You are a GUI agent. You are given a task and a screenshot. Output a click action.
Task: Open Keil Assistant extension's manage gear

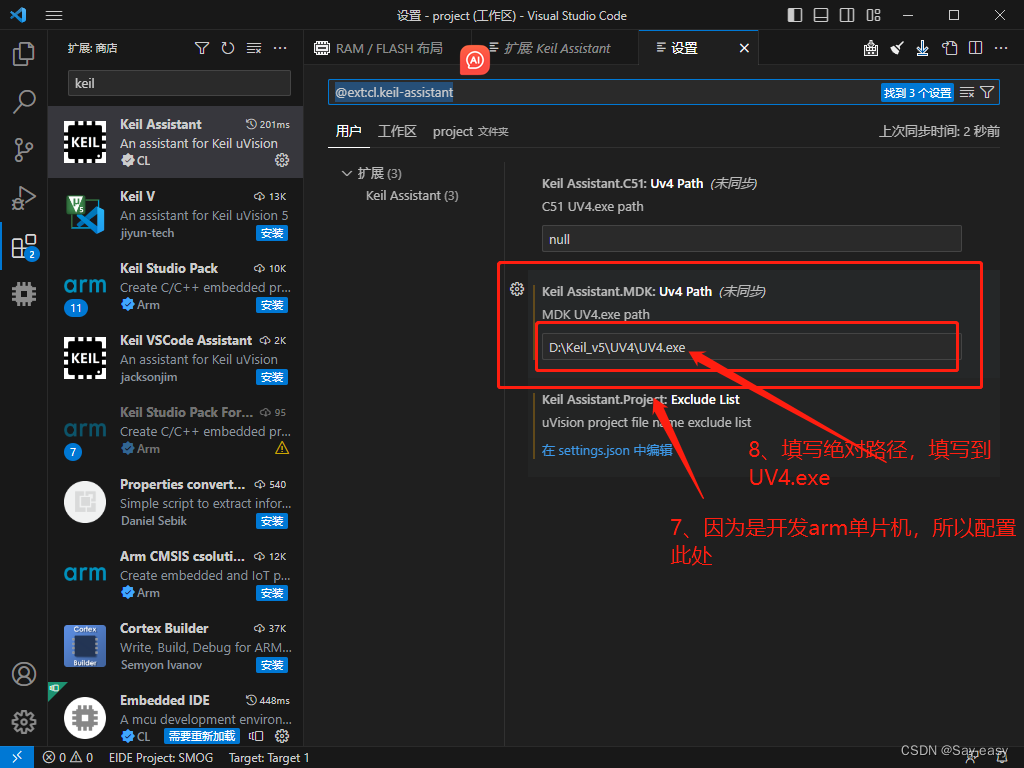tap(282, 160)
